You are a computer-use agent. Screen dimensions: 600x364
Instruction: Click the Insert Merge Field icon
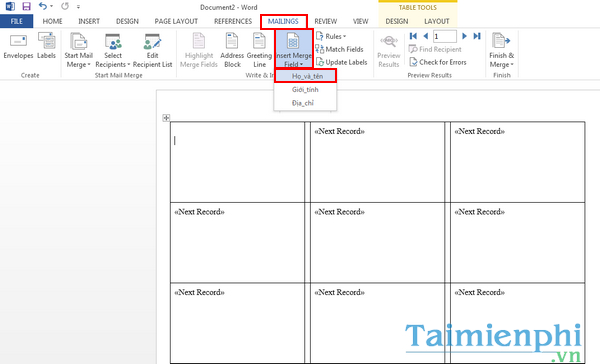point(293,41)
